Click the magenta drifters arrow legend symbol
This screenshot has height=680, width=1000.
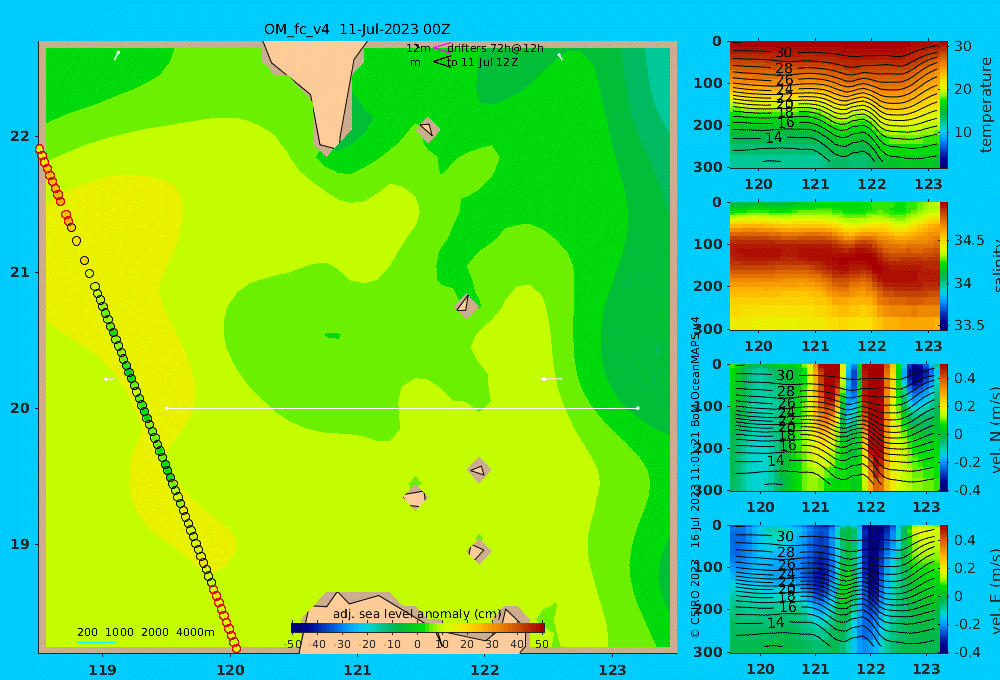pyautogui.click(x=441, y=47)
